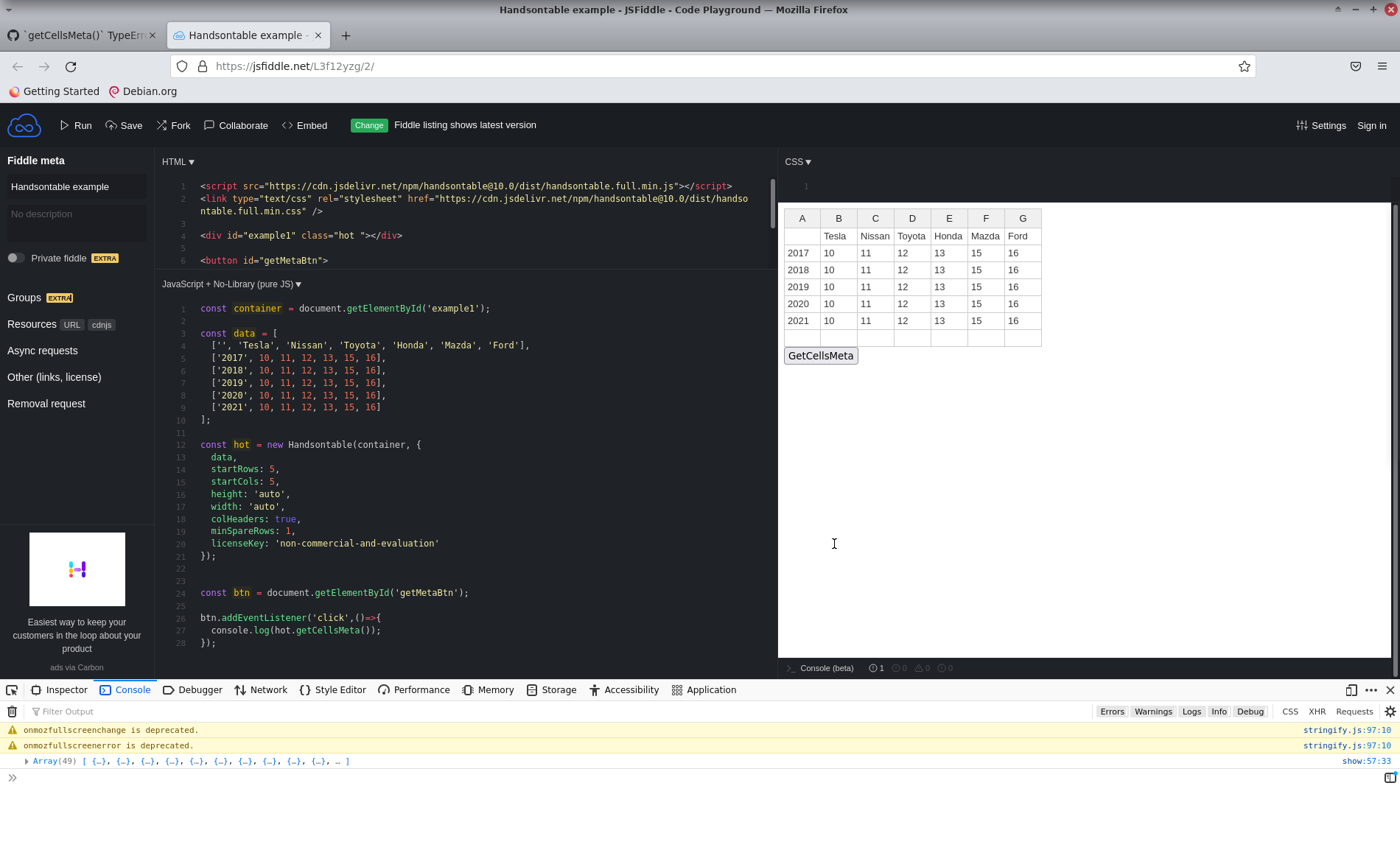Switch to the Inspector devtools tab
The image size is (1400, 864).
[x=59, y=690]
